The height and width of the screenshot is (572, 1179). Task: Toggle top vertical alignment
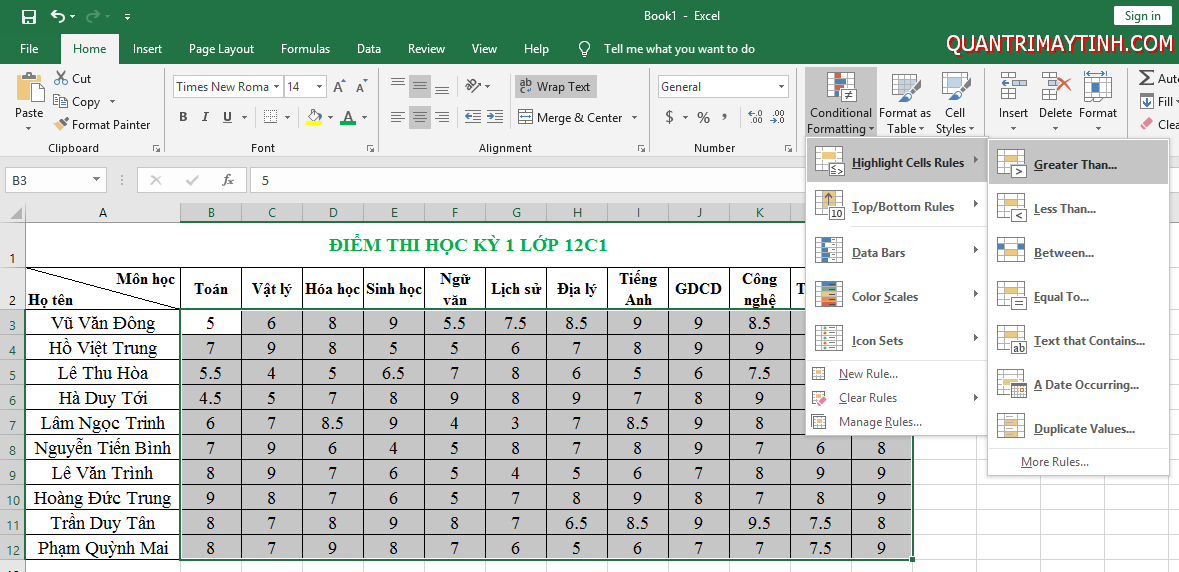[x=398, y=85]
